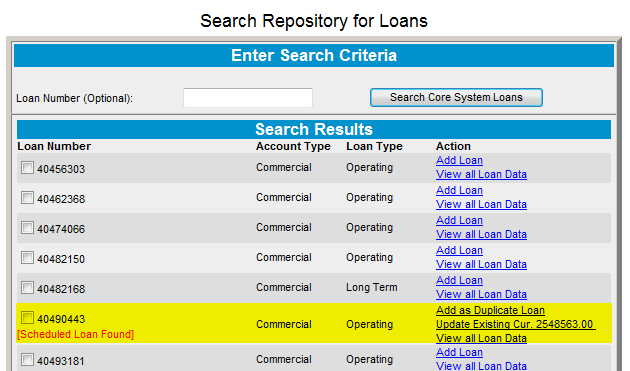This screenshot has width=630, height=371.
Task: Select loan number text 40490443
Action: pyautogui.click(x=61, y=319)
